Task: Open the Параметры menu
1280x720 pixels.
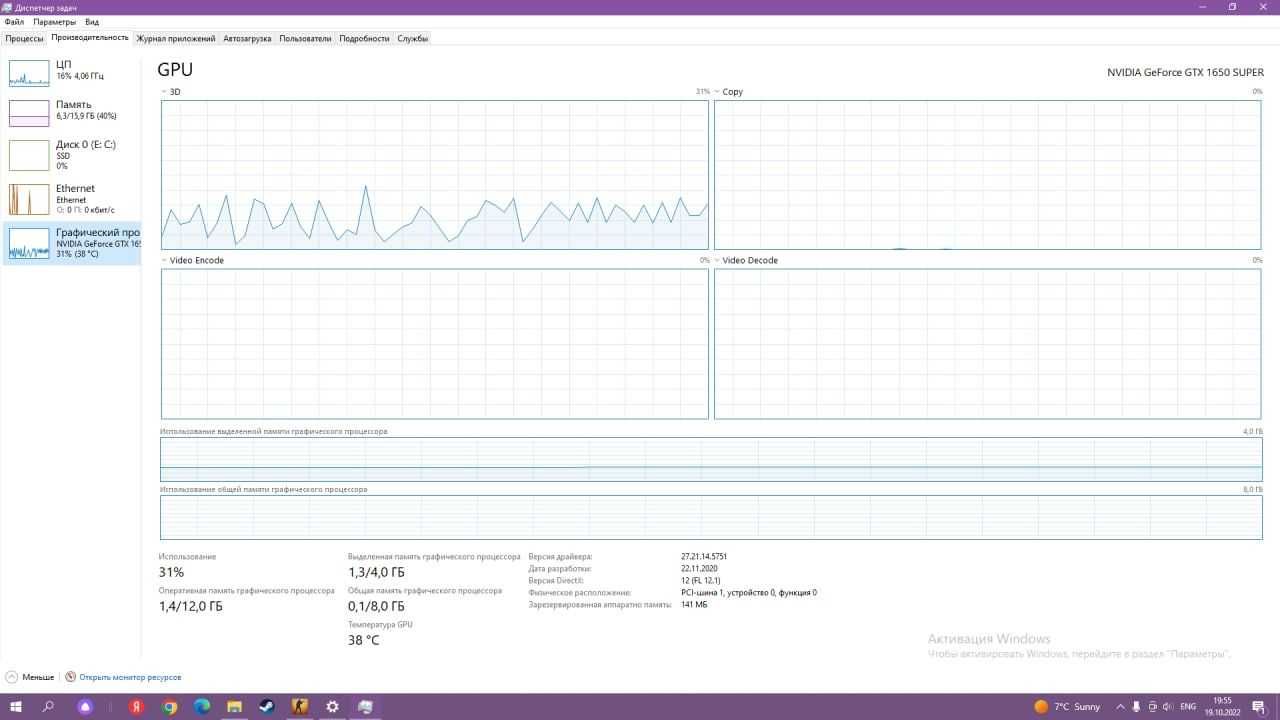Action: point(54,21)
